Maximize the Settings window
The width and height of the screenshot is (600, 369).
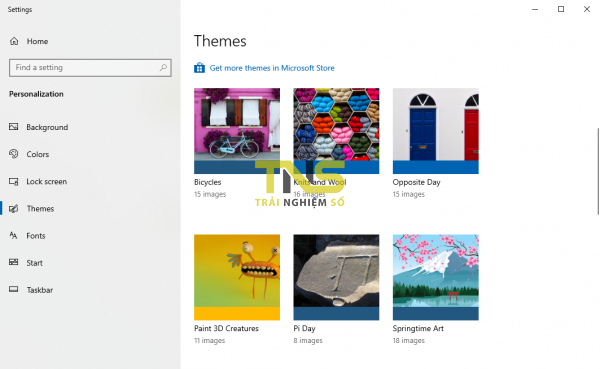tap(561, 9)
